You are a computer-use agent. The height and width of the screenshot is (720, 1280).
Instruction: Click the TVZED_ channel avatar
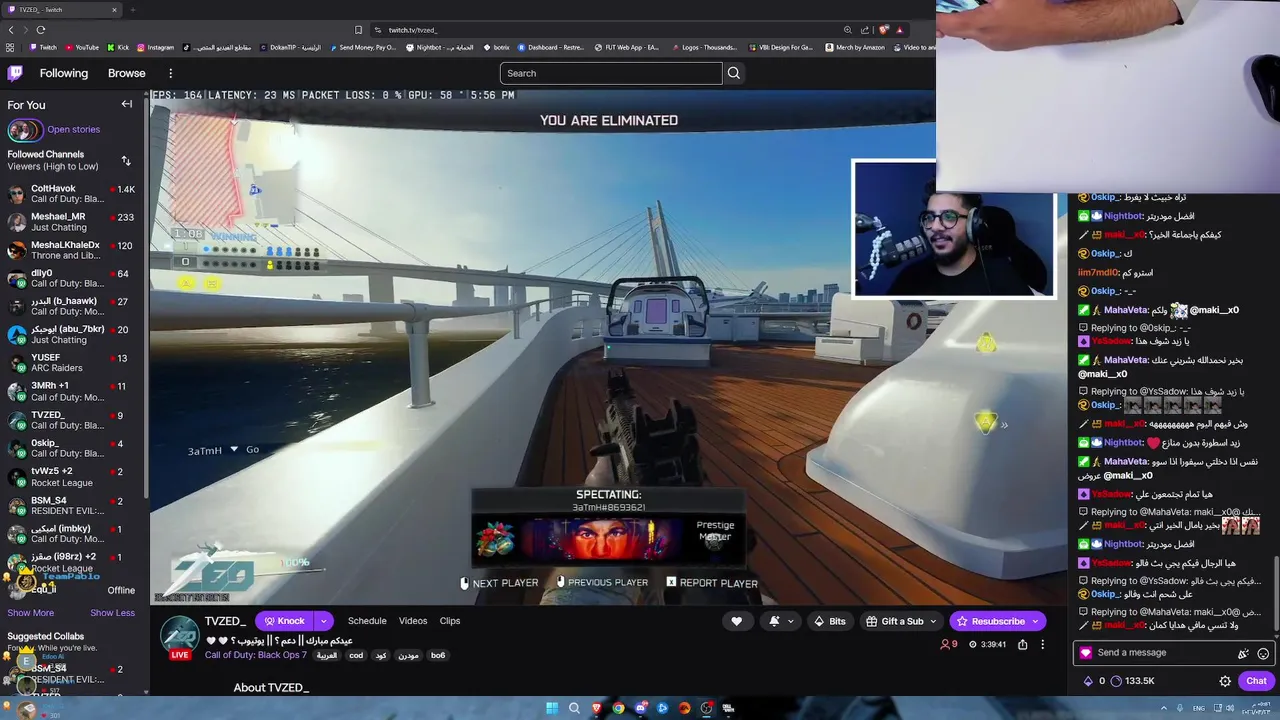point(180,635)
